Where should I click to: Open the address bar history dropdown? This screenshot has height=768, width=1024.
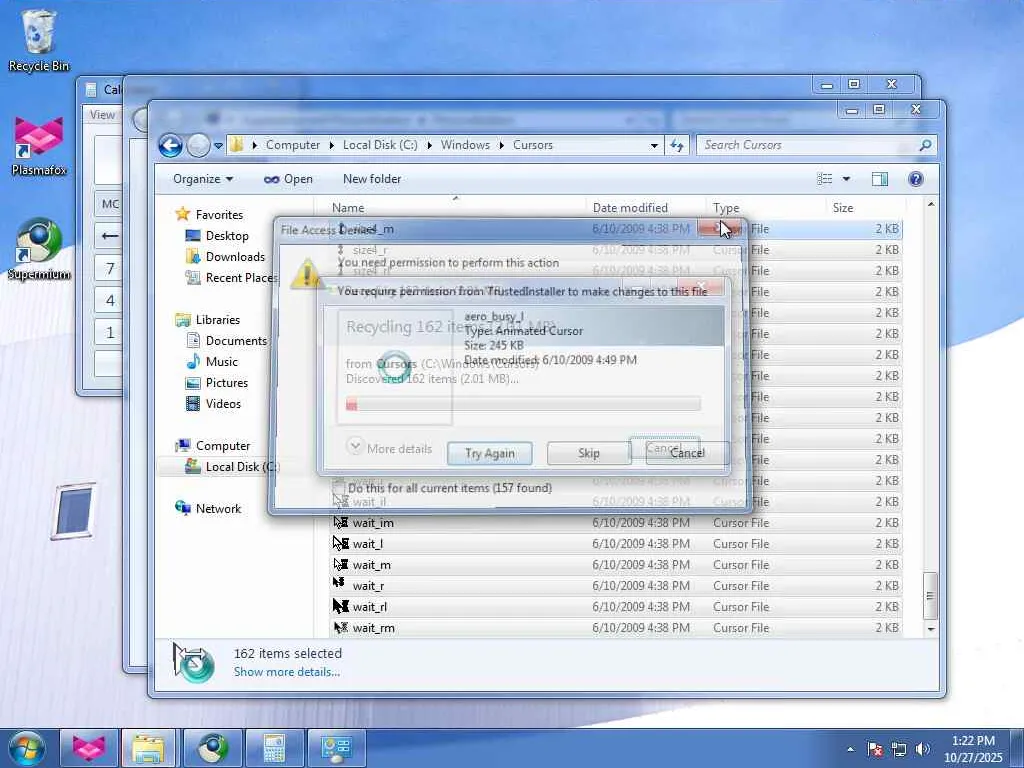coord(654,146)
